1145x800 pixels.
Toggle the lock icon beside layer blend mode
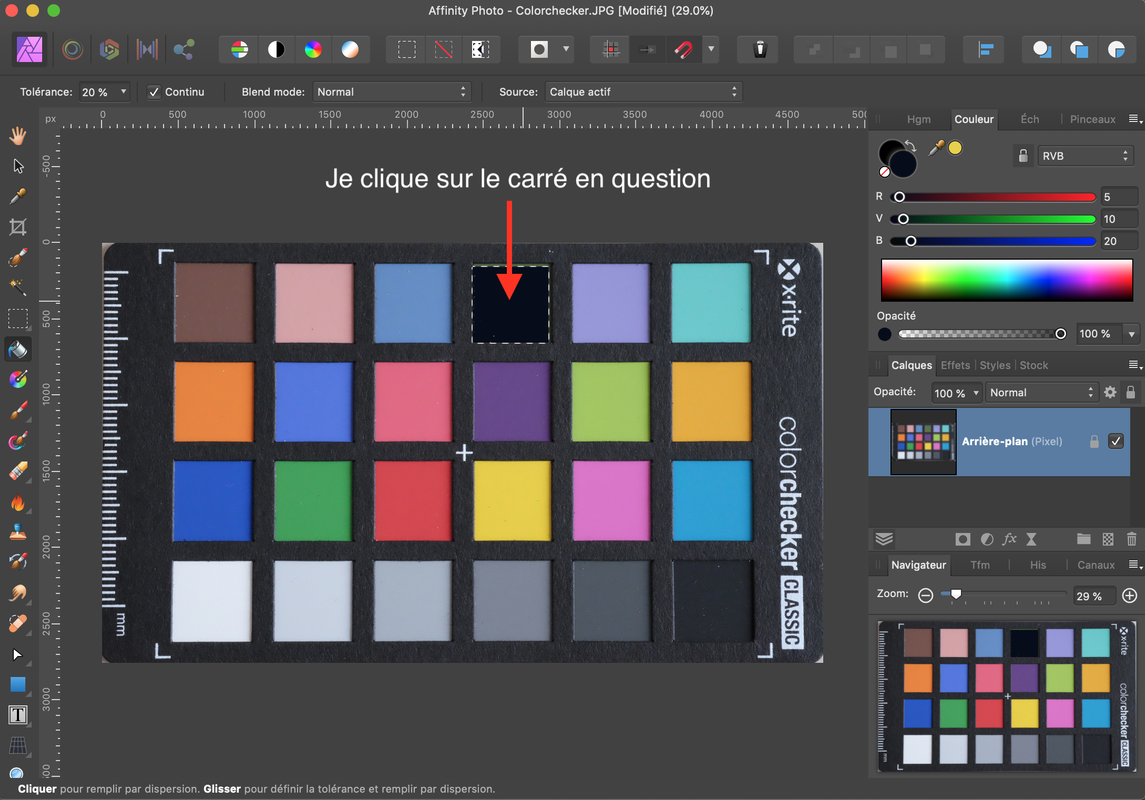pyautogui.click(x=1130, y=392)
